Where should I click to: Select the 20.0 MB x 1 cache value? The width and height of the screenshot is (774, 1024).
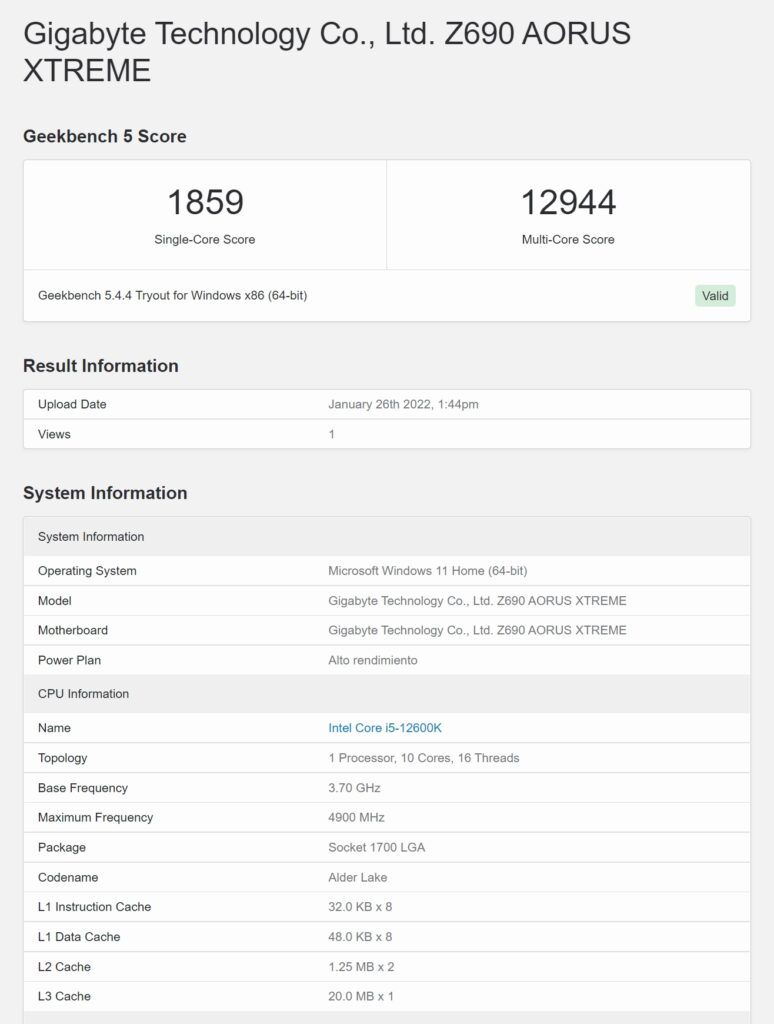click(x=361, y=996)
